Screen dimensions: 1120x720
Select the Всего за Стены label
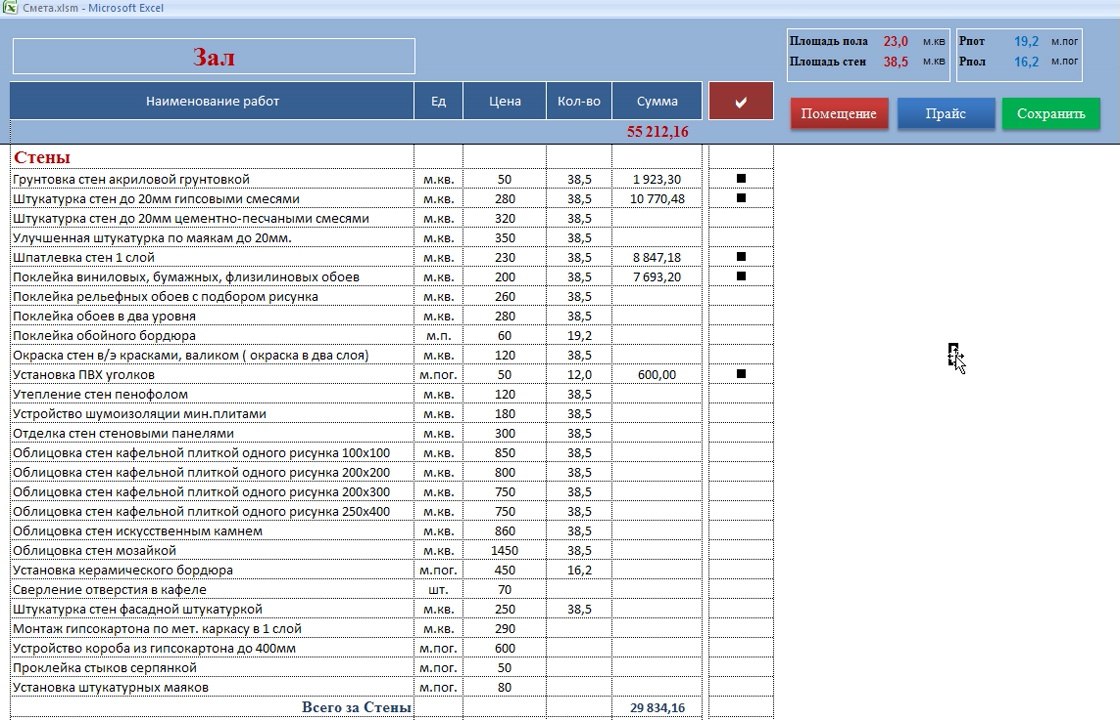pyautogui.click(x=356, y=707)
